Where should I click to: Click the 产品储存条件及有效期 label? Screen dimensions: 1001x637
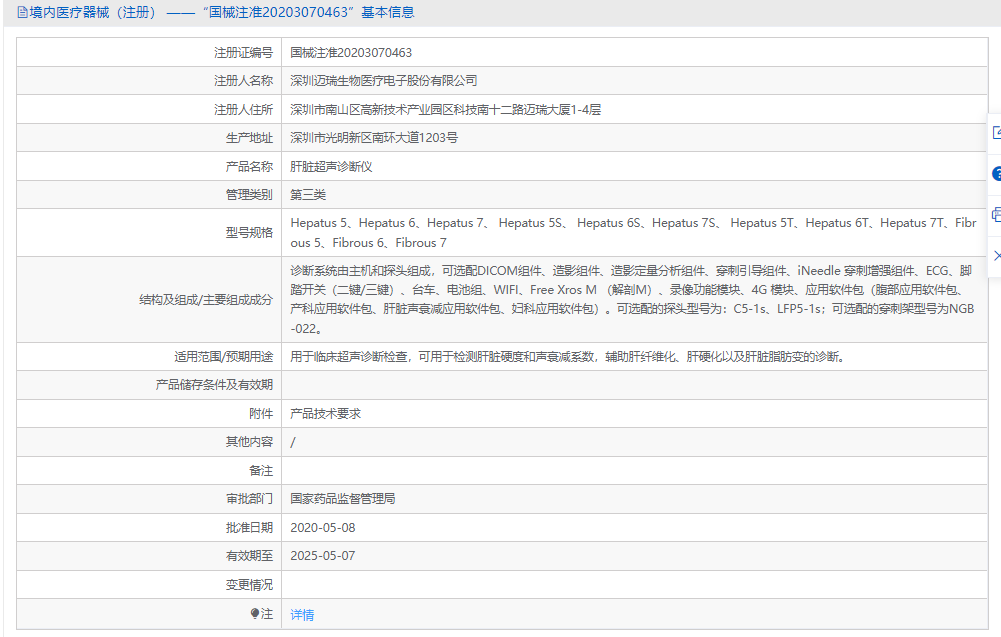pyautogui.click(x=214, y=385)
